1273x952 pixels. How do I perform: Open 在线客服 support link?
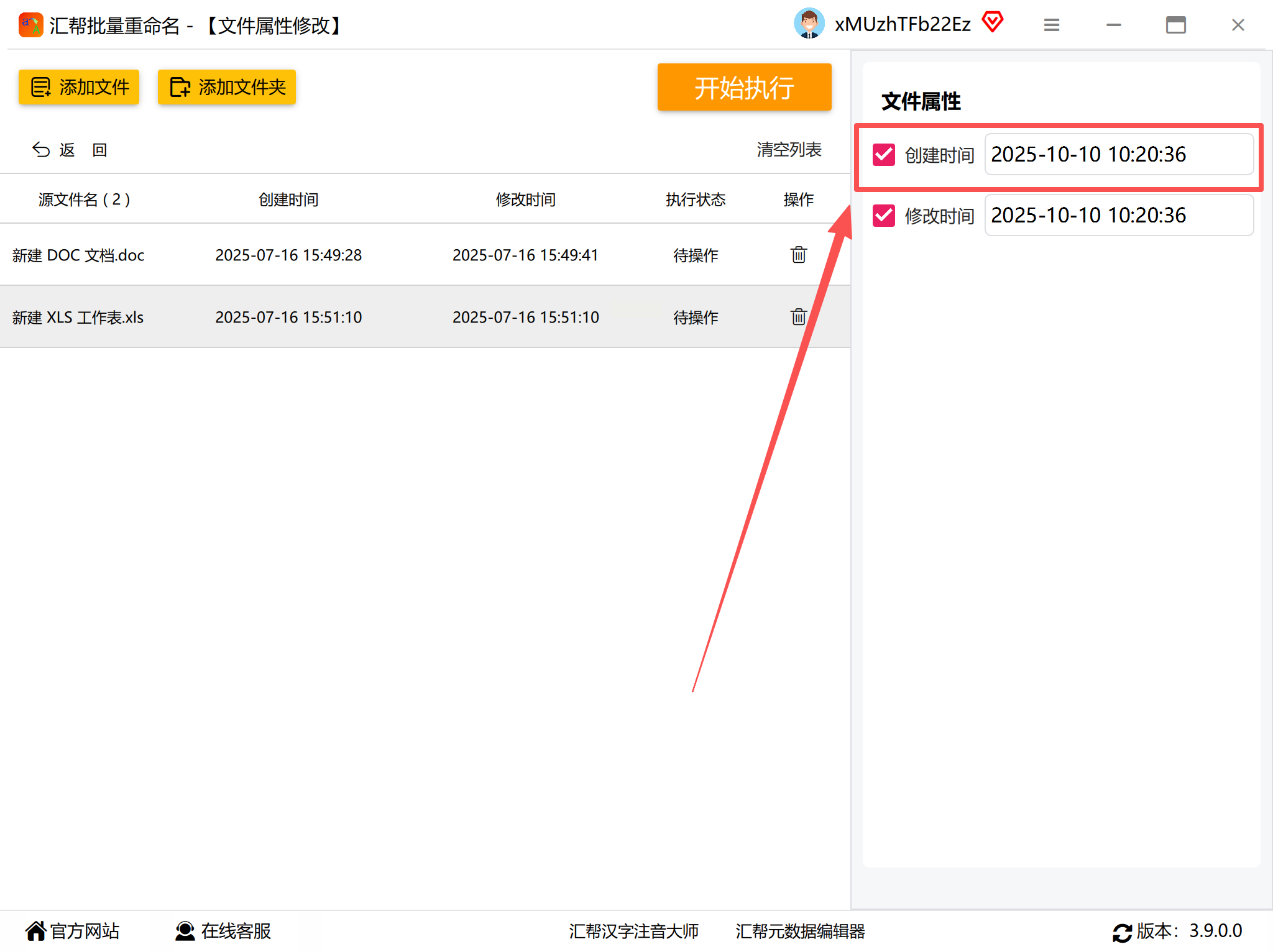point(224,931)
